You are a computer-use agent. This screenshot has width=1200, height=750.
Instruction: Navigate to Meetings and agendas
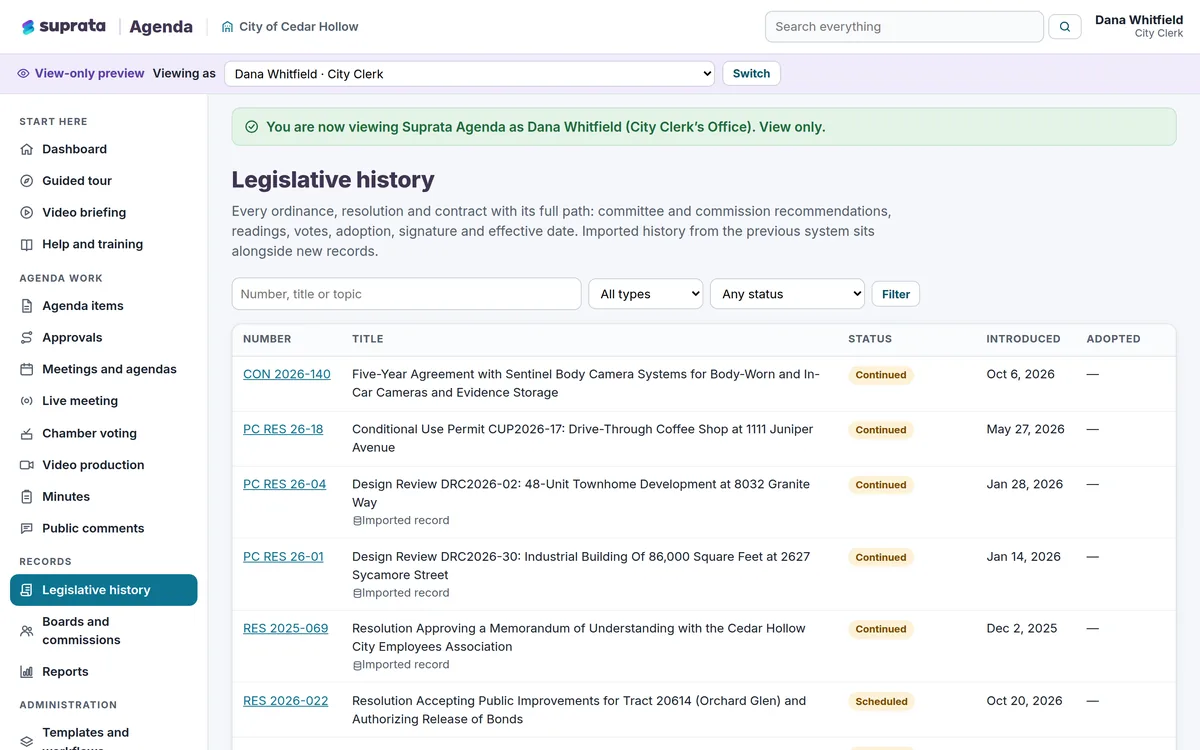[x=104, y=369]
